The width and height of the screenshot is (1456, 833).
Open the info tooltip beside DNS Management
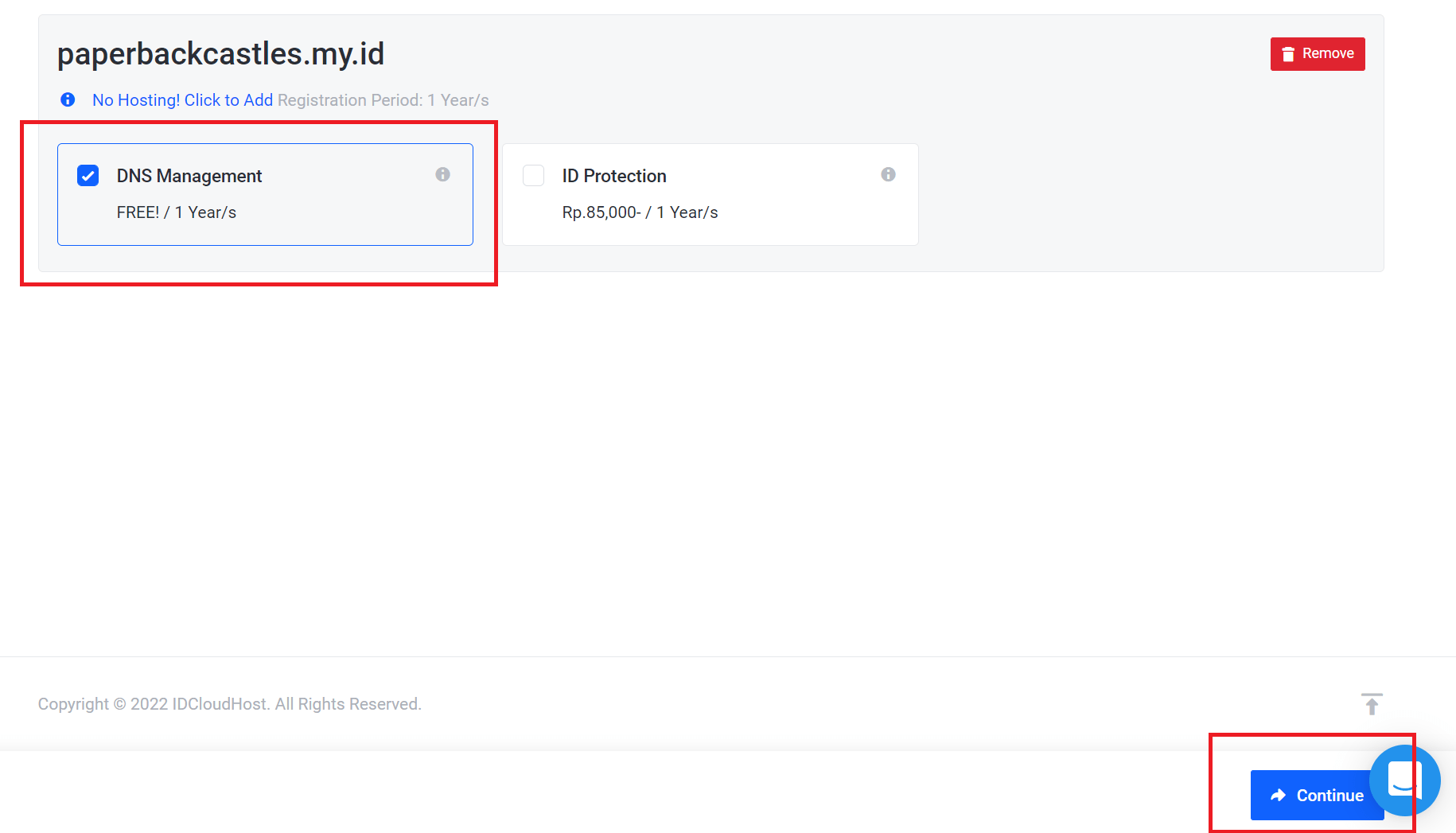tap(442, 173)
